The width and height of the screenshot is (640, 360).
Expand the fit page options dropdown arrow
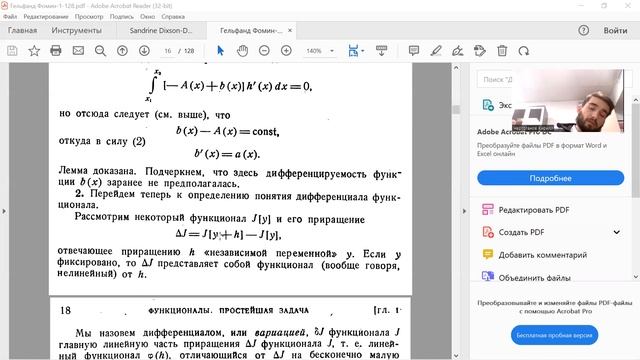pyautogui.click(x=363, y=51)
